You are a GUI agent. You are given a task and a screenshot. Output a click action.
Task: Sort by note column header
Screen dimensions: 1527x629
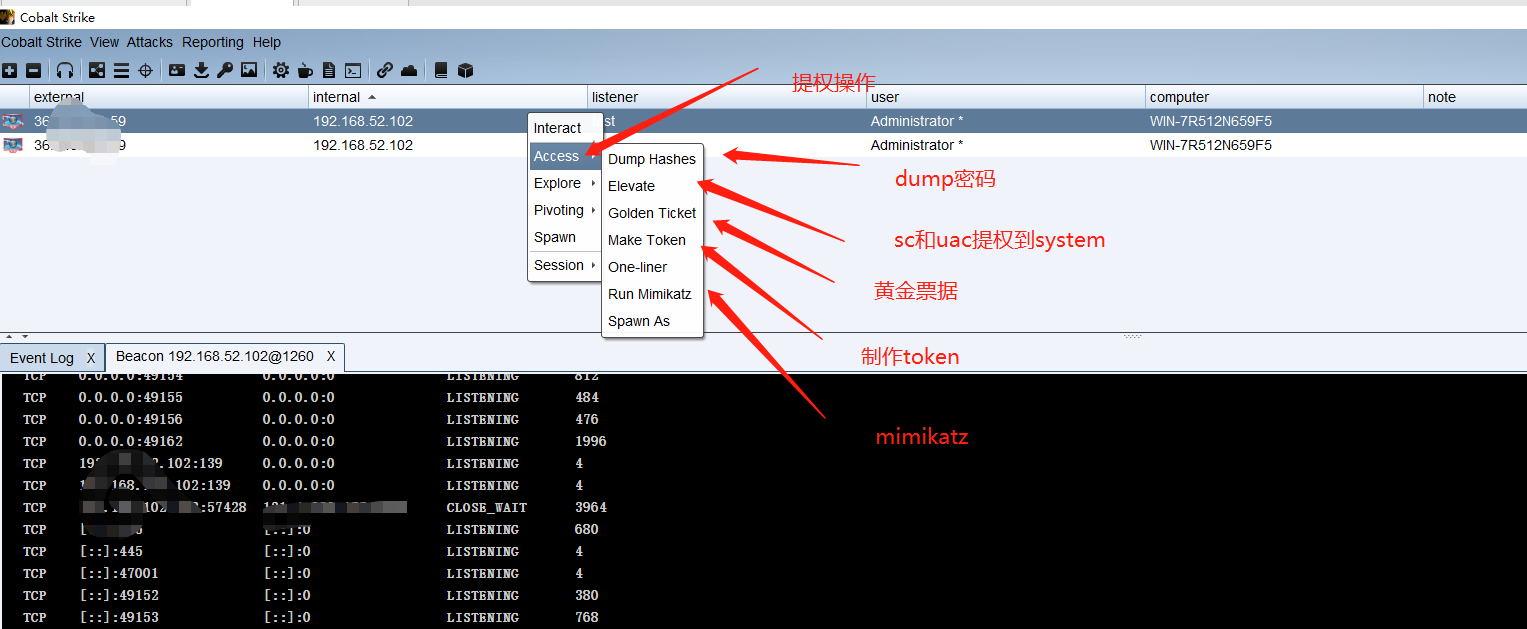(x=1475, y=97)
